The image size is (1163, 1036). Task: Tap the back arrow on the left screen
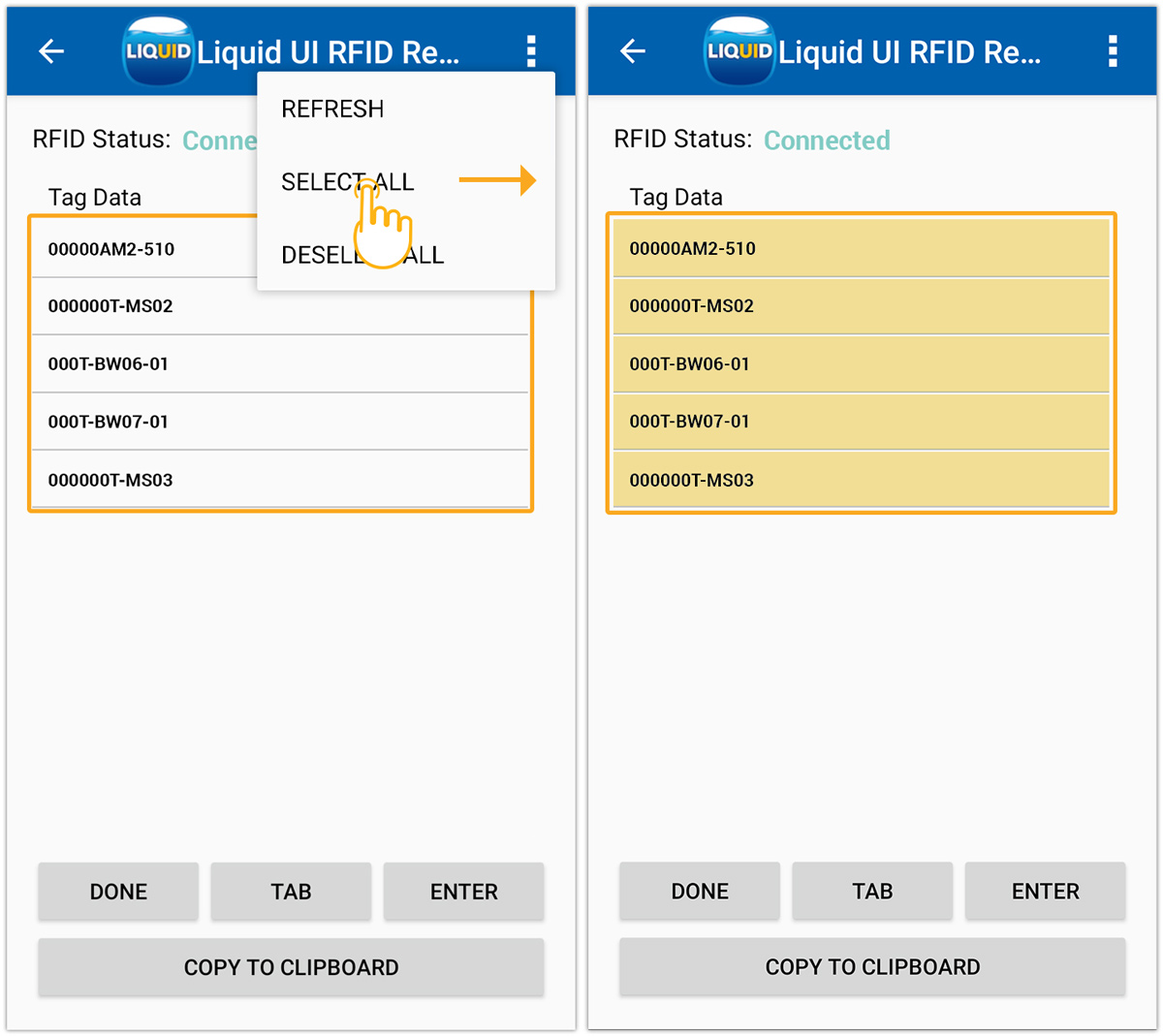(x=50, y=51)
